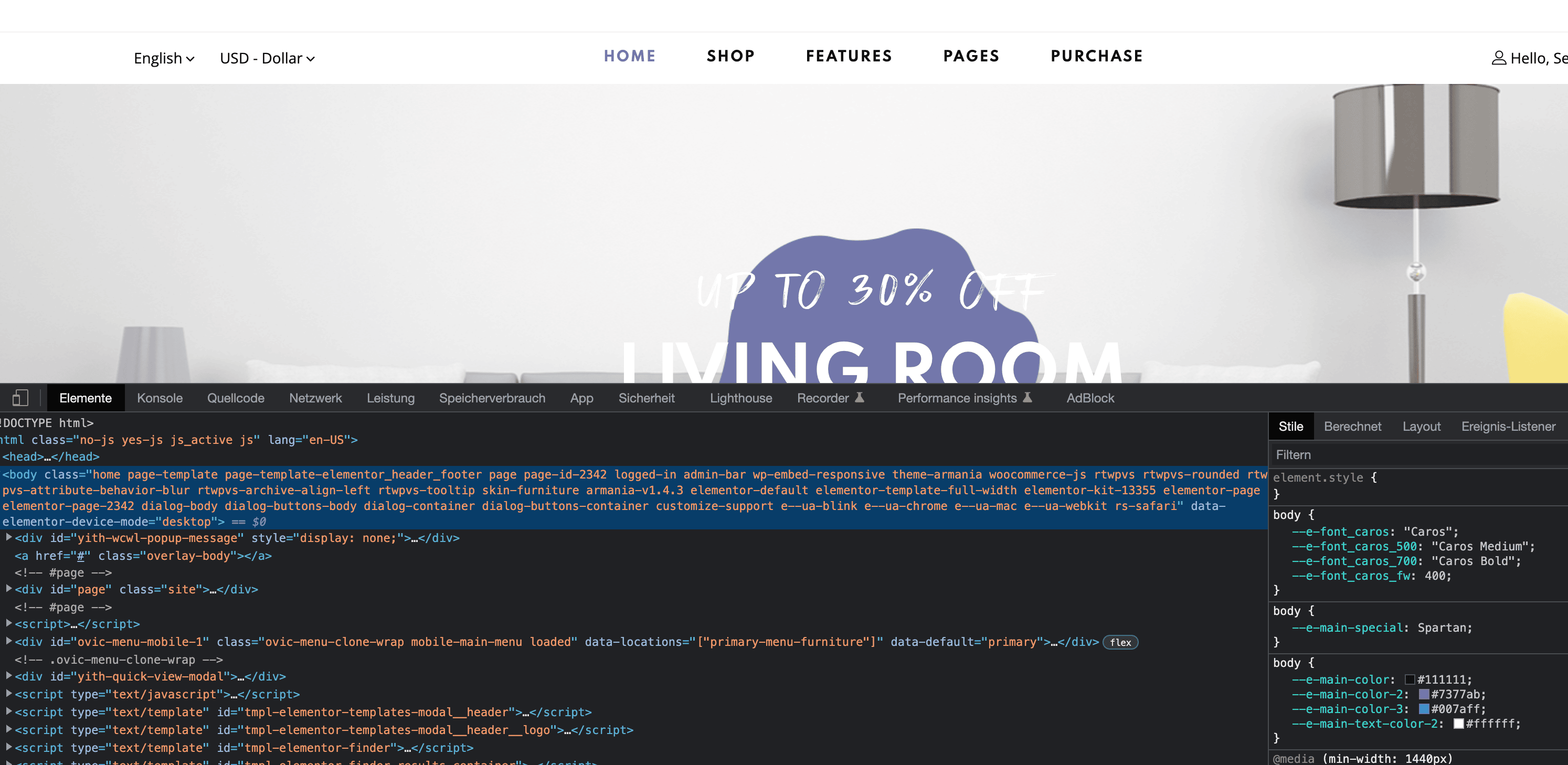Click the #7377ab color swatch
Screen dimensions: 1568x765
tap(1424, 694)
